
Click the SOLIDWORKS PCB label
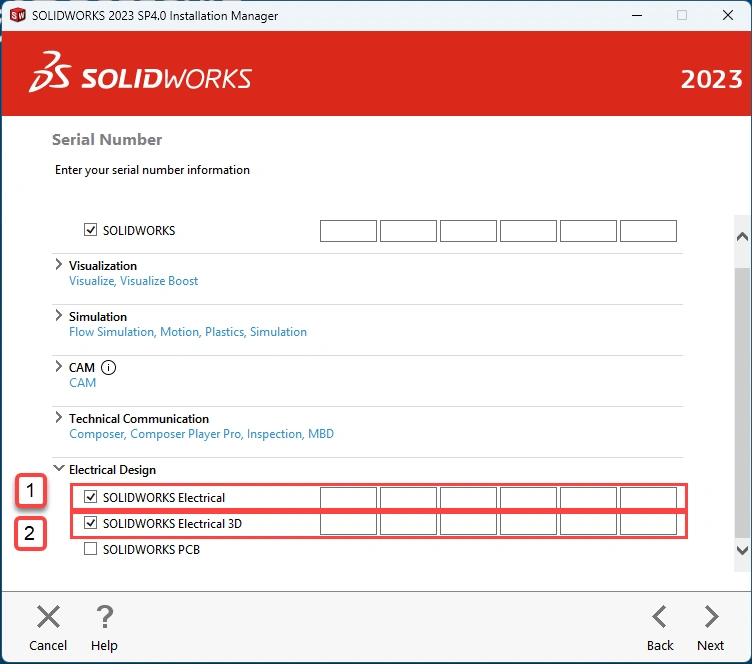pos(152,549)
